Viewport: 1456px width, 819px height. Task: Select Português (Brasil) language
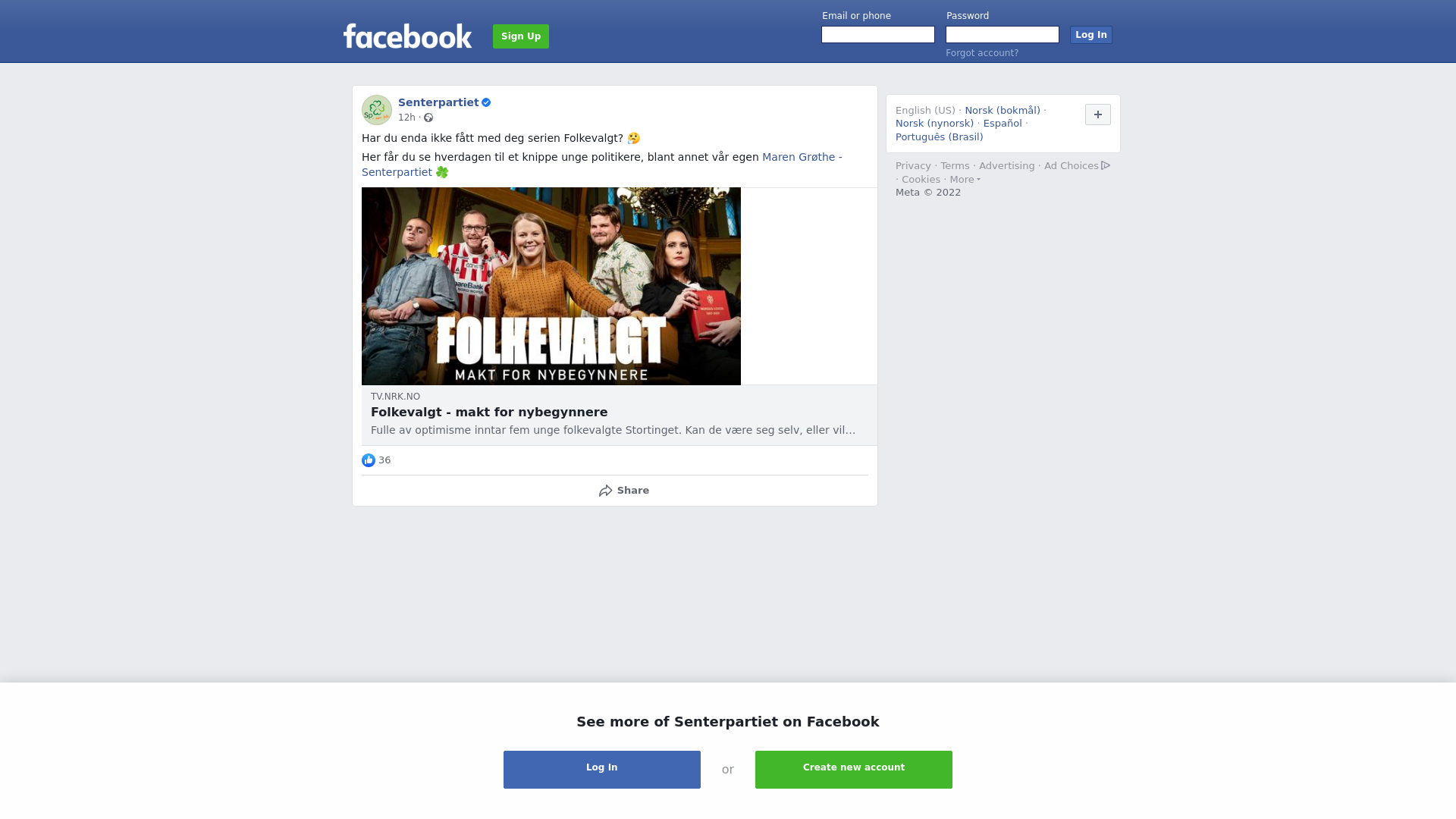[x=940, y=137]
